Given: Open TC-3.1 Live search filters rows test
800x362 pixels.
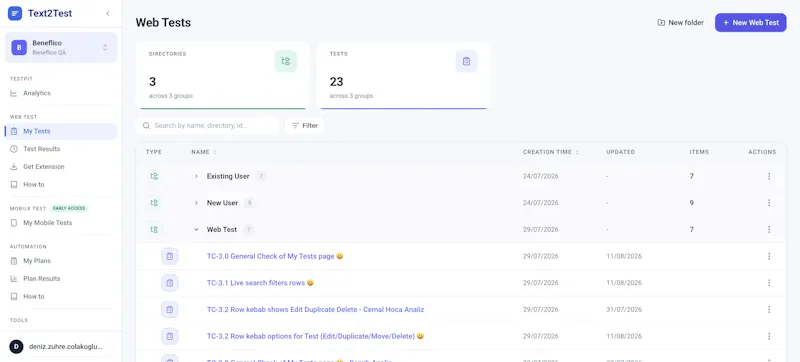Looking at the screenshot, I should pyautogui.click(x=260, y=282).
